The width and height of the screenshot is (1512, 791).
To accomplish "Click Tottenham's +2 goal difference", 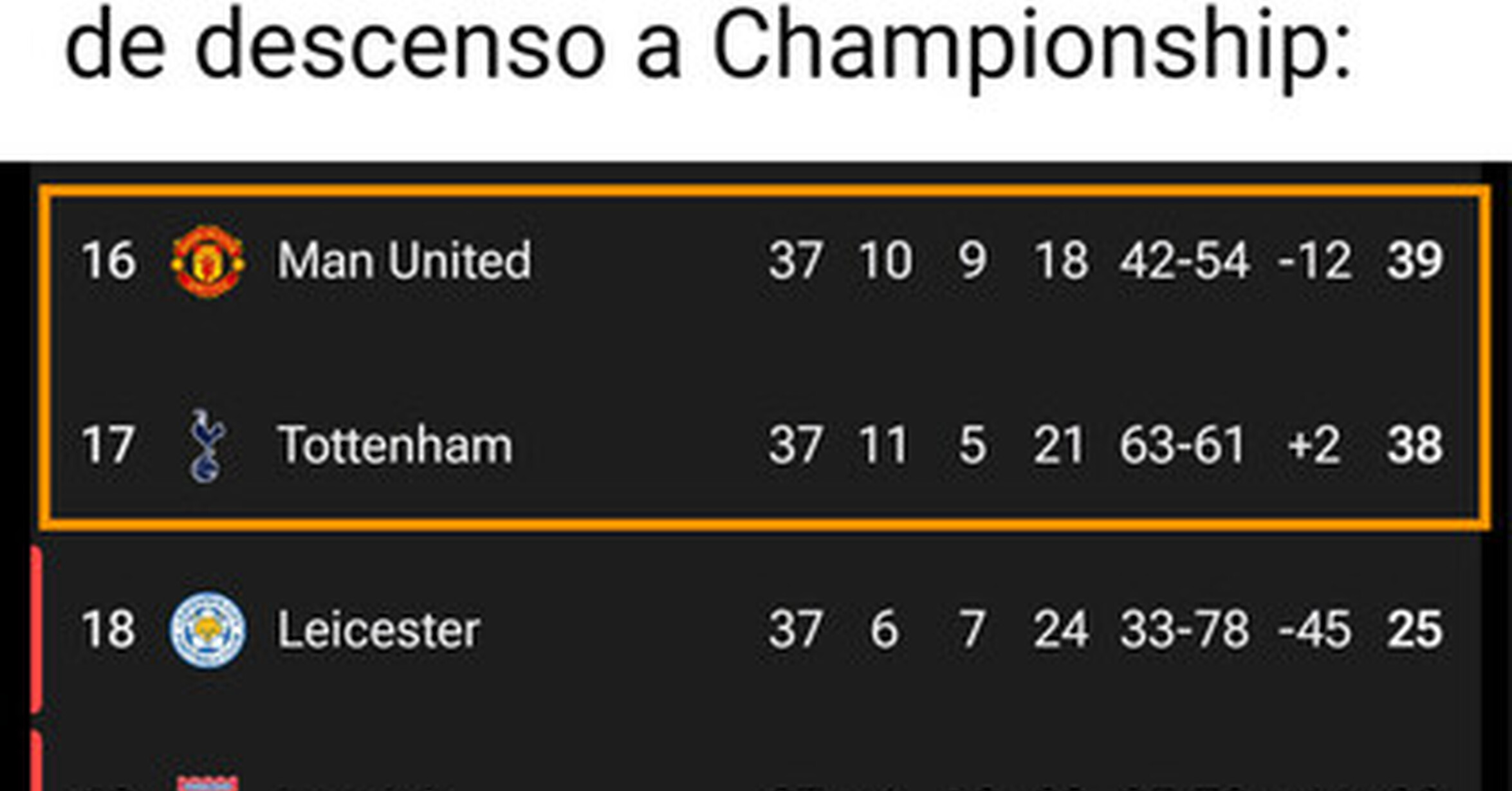I will [1314, 445].
